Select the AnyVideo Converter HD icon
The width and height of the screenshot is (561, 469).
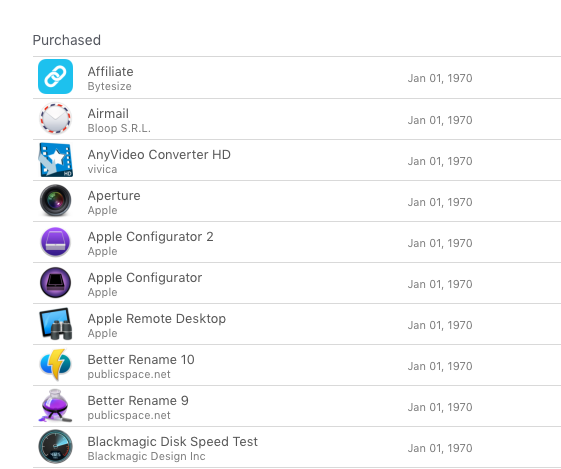point(55,160)
